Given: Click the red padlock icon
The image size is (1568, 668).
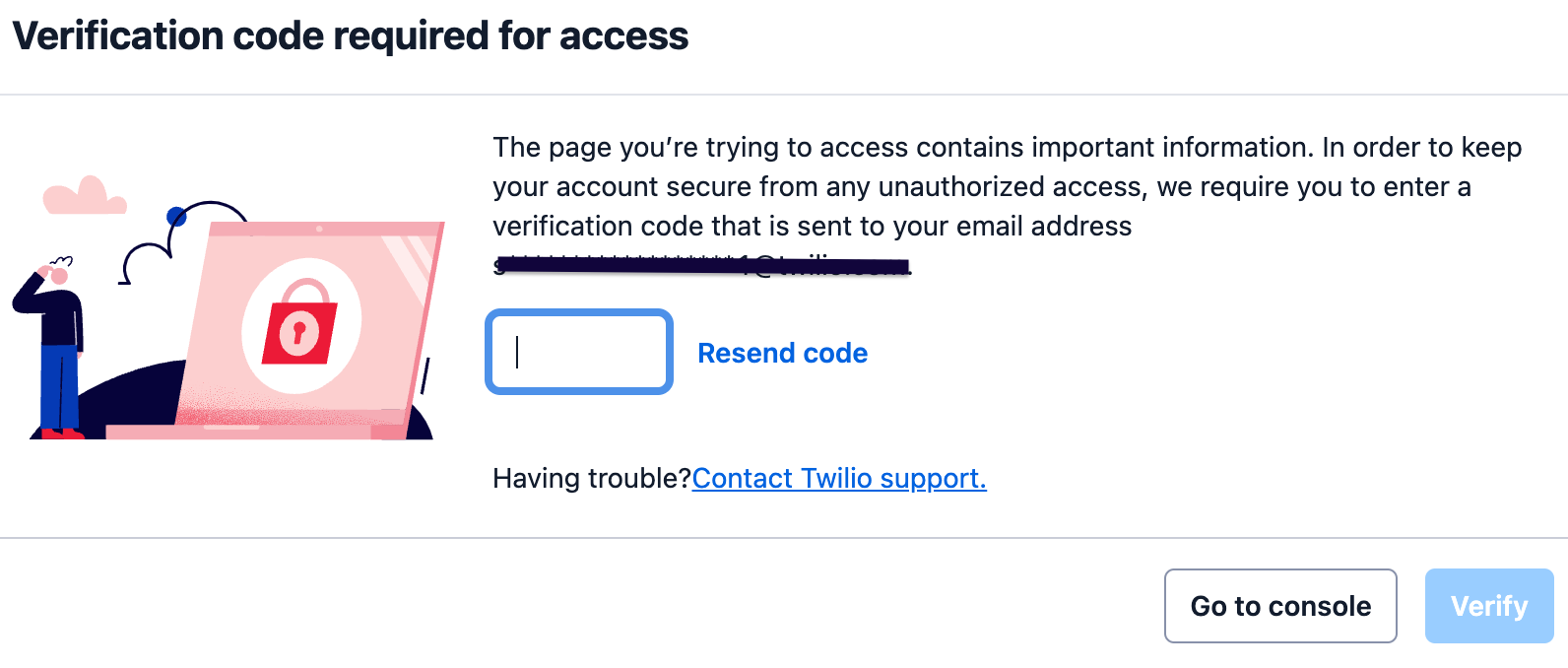Looking at the screenshot, I should 299,323.
